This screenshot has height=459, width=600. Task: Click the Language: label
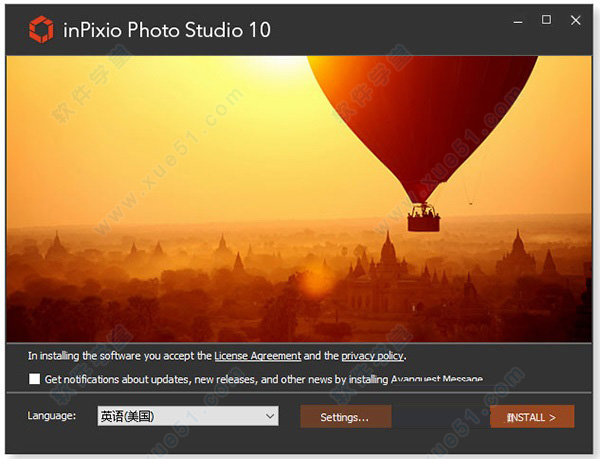tap(52, 415)
